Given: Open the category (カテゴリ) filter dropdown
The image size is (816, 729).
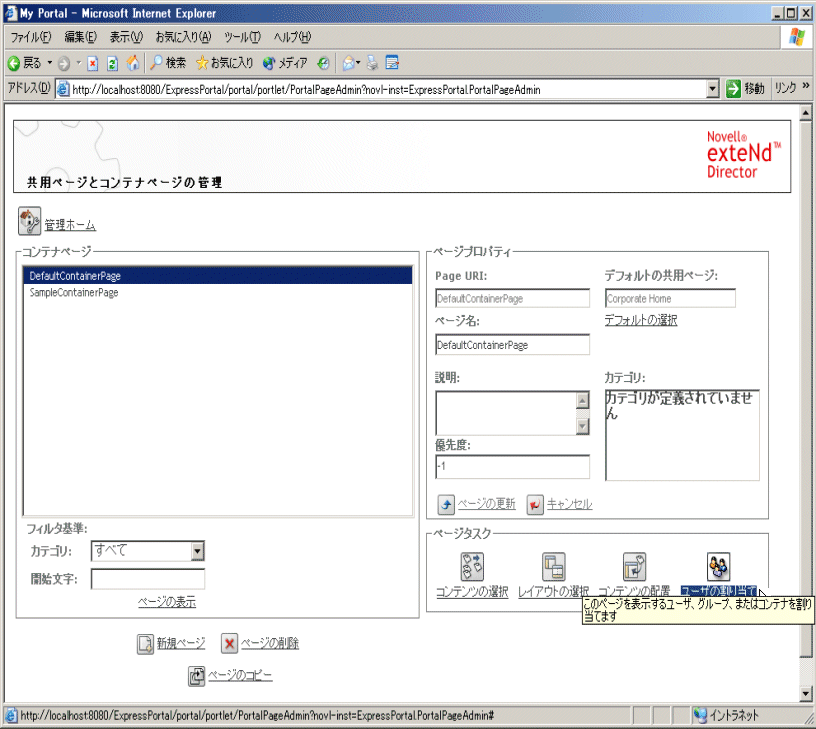Looking at the screenshot, I should click(198, 551).
